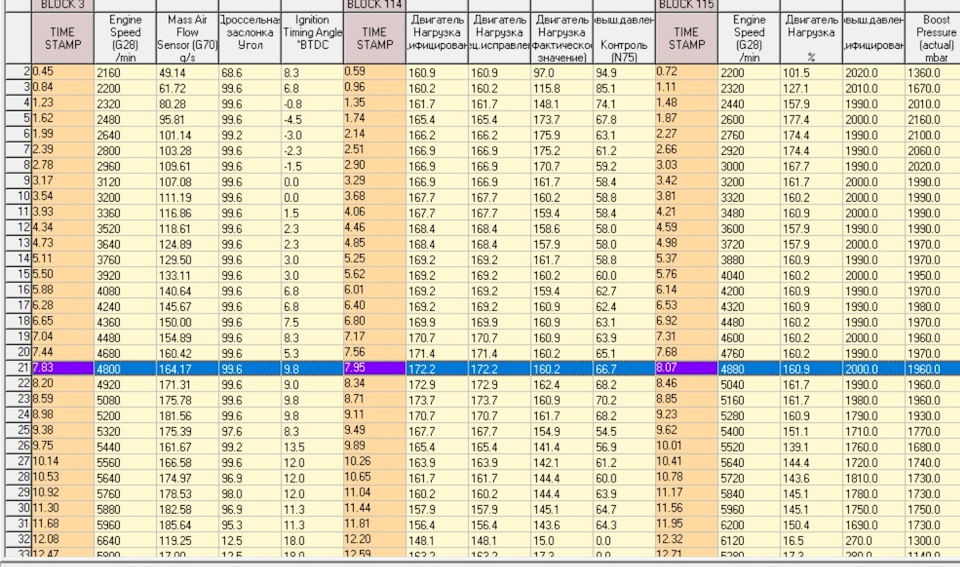Select the N75 control value 70.2
The height and width of the screenshot is (567, 960).
point(623,400)
